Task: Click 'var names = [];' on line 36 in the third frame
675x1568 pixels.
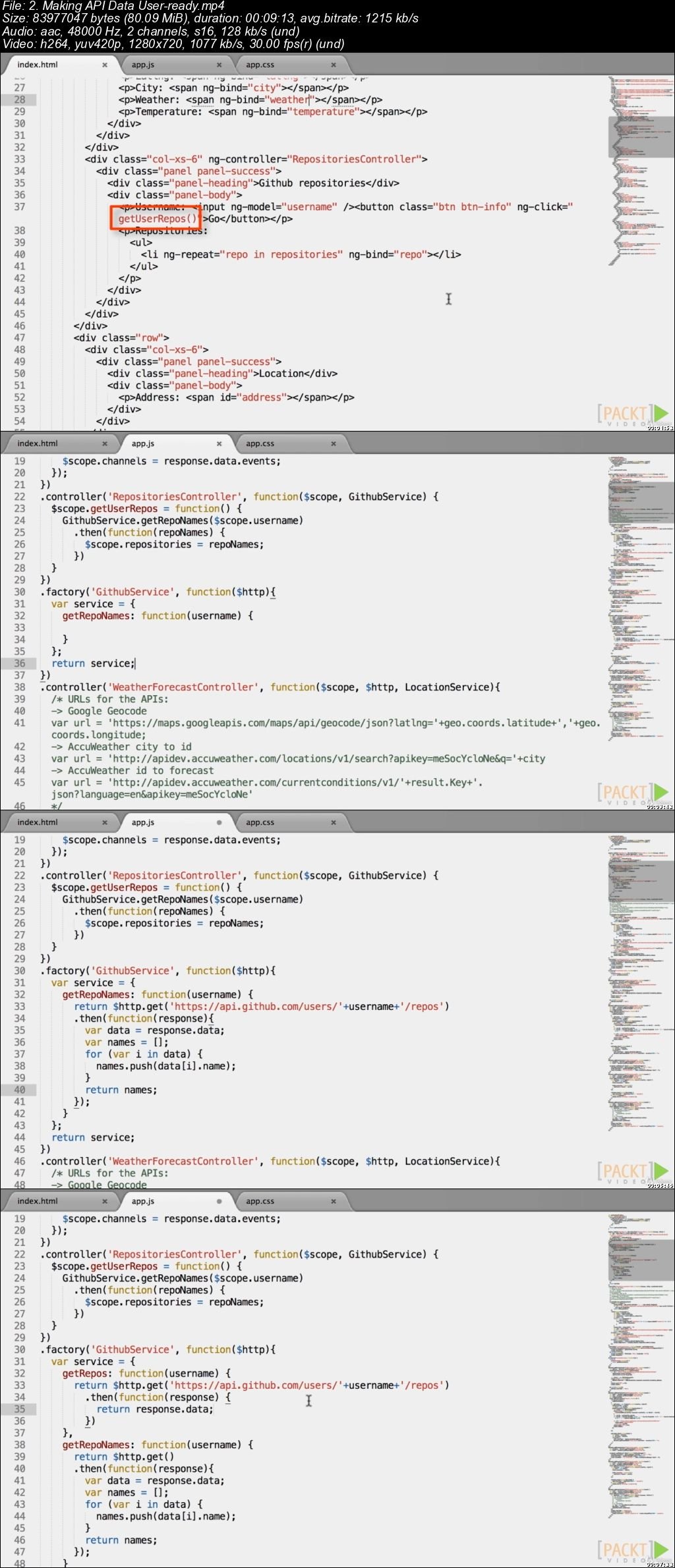Action: [127, 1042]
